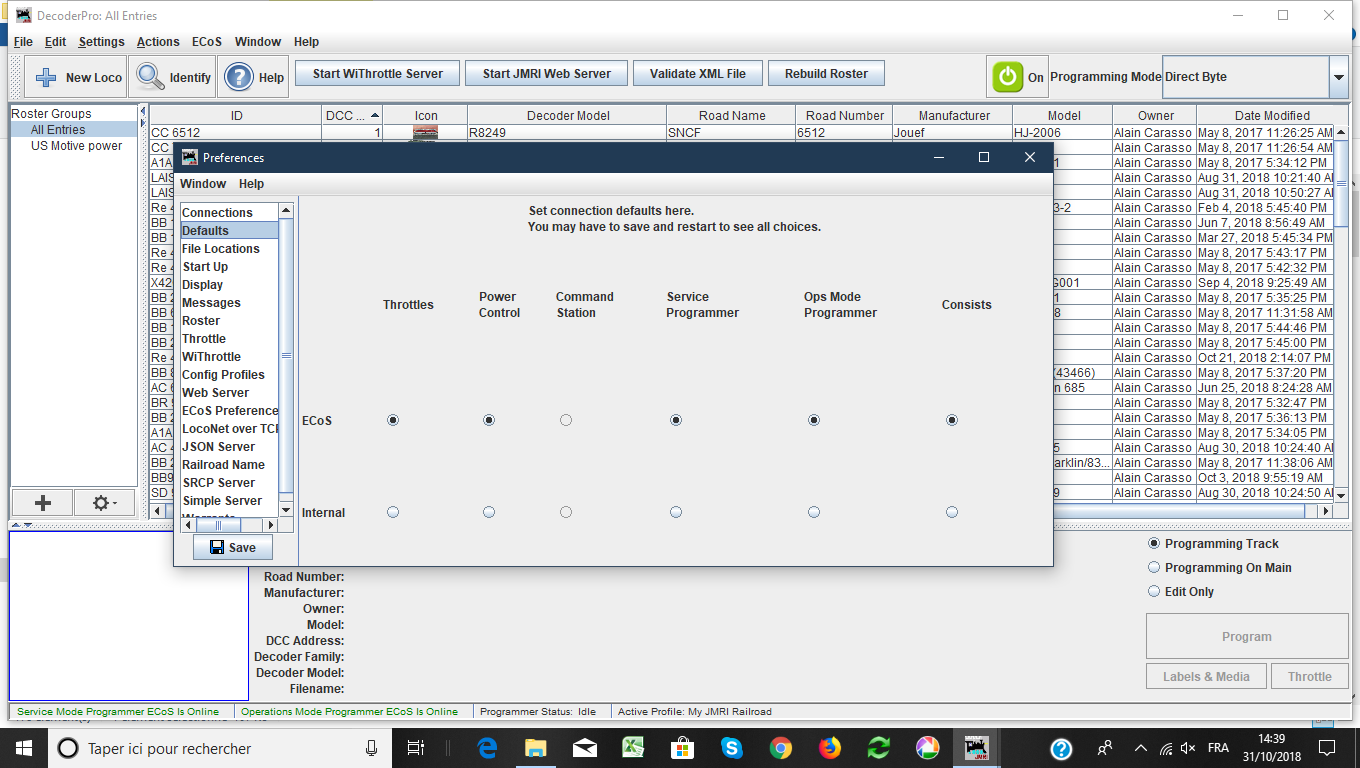Click Start JMRI Web Server button
1360x768 pixels.
pos(547,73)
